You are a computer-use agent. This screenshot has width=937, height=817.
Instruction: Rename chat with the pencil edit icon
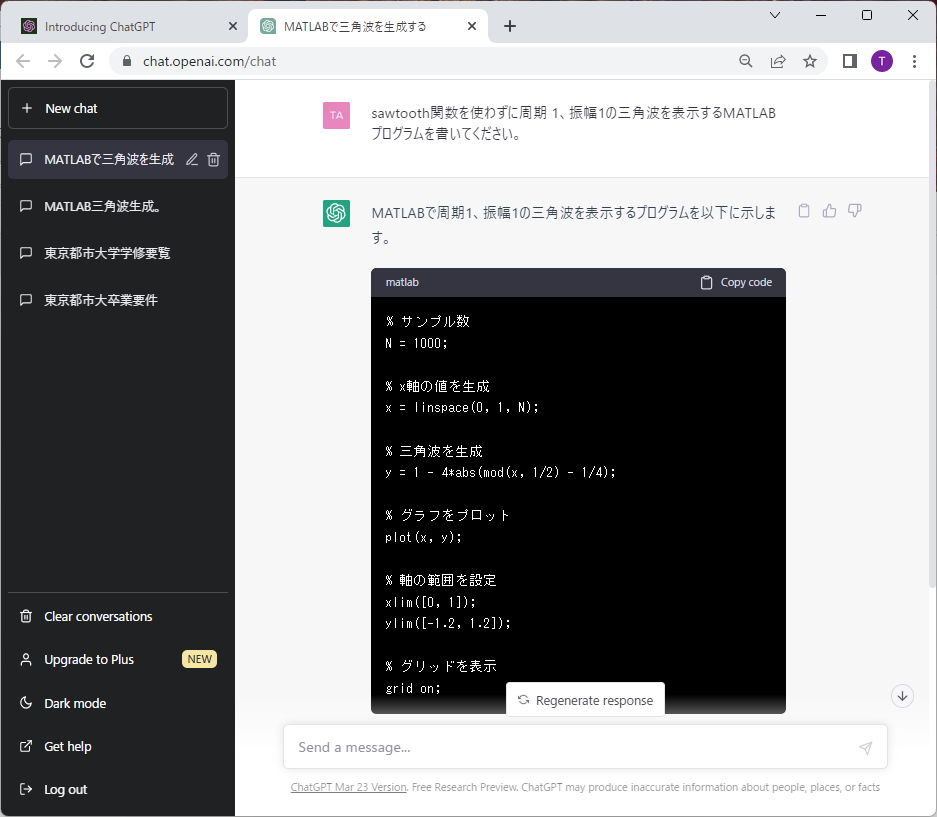(192, 160)
